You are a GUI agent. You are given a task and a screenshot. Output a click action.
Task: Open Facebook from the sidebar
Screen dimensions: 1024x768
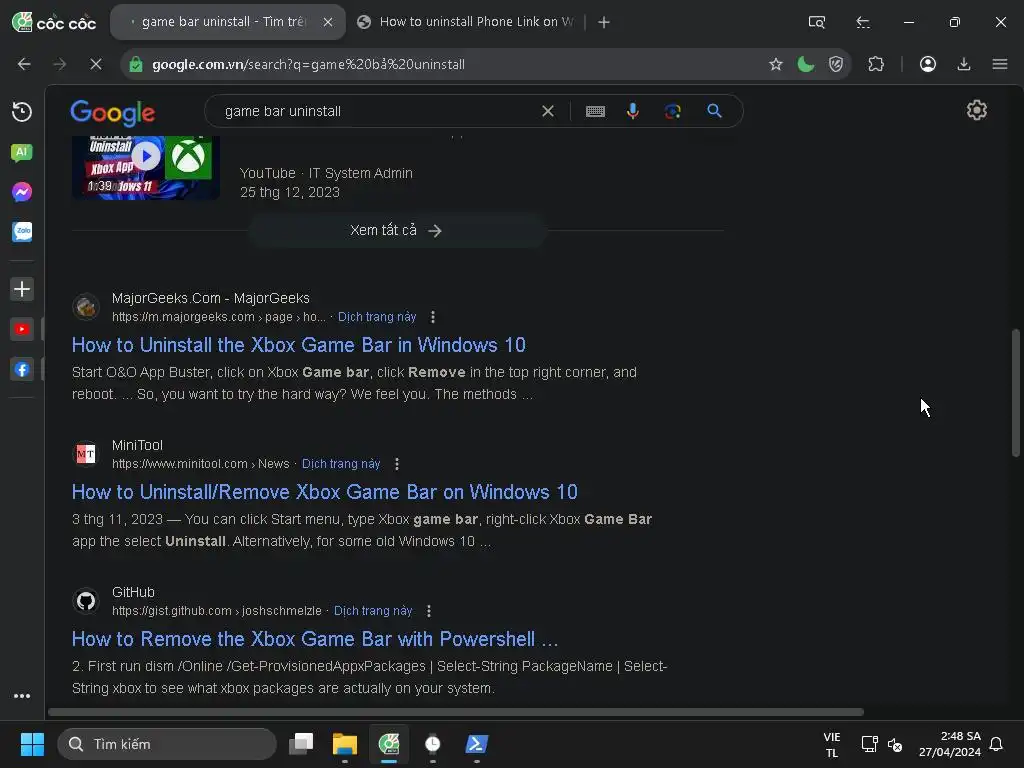pos(22,370)
